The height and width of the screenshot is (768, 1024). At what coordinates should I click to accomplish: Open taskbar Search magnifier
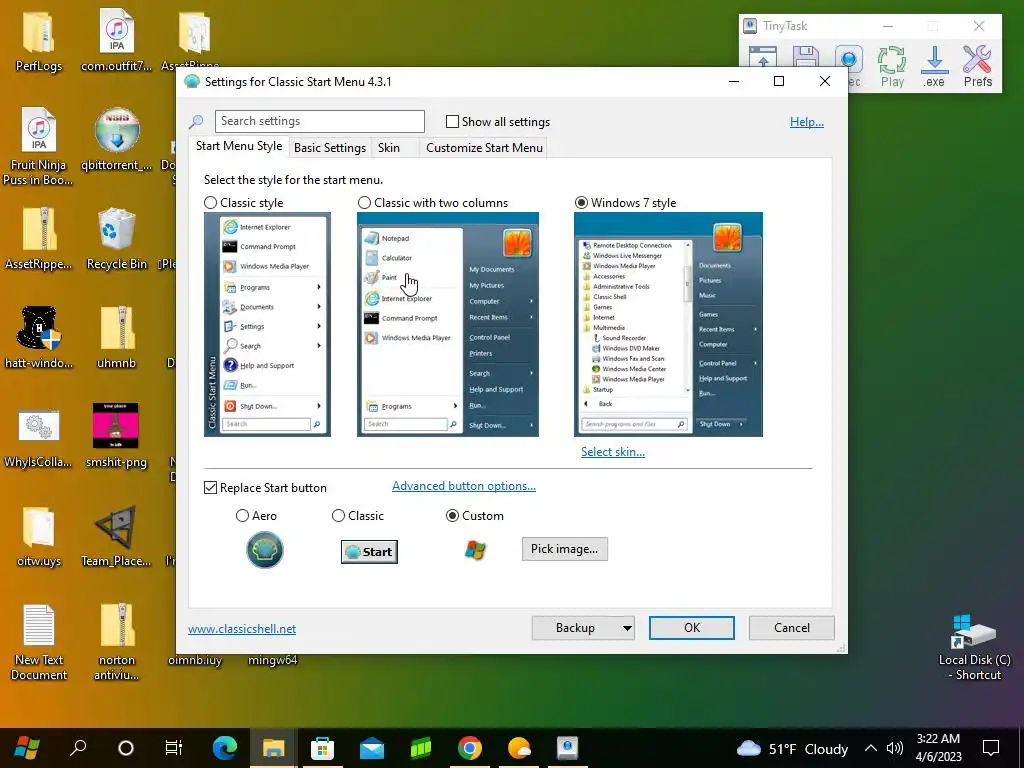coord(78,748)
